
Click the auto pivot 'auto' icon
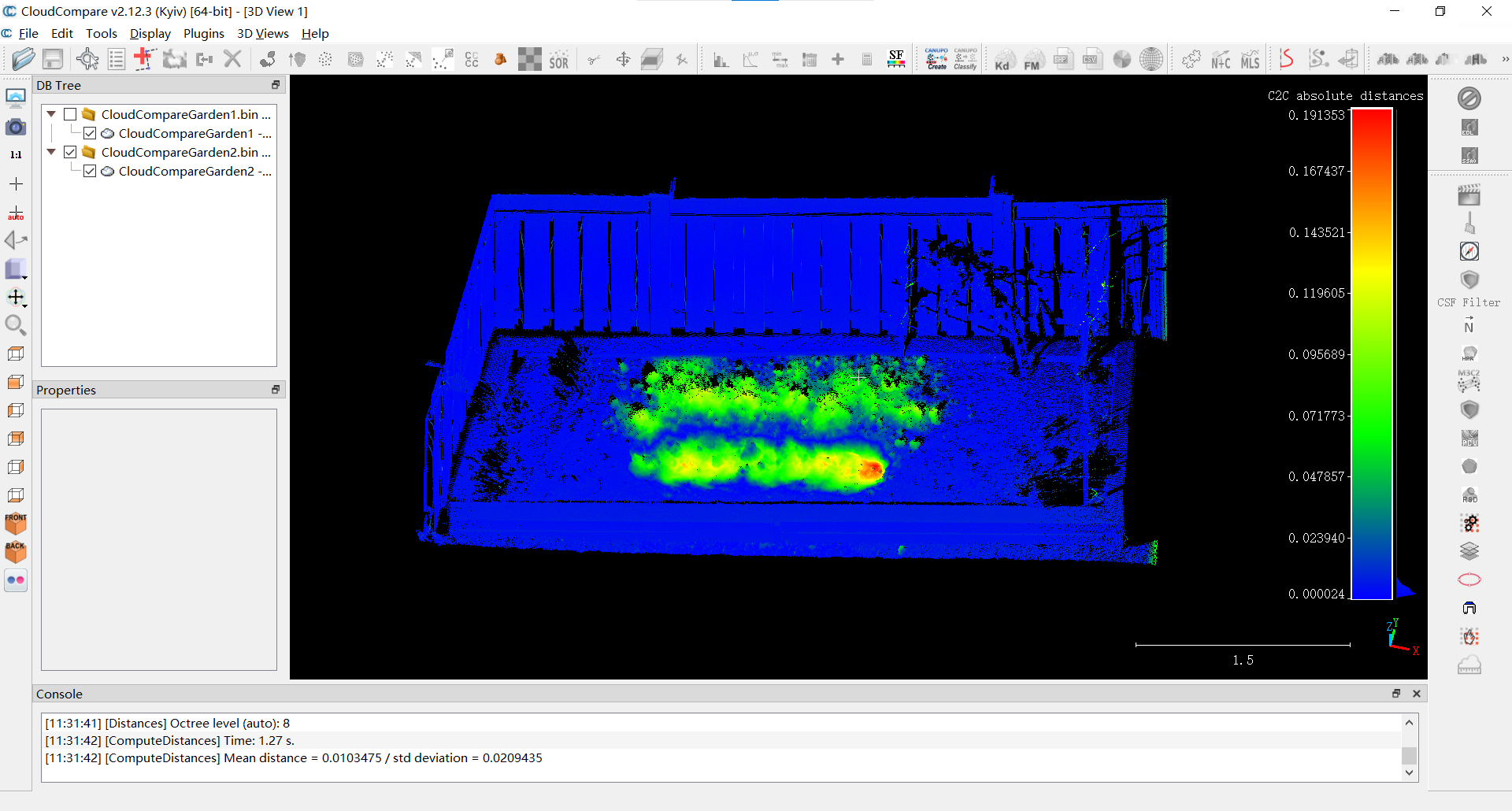click(16, 213)
